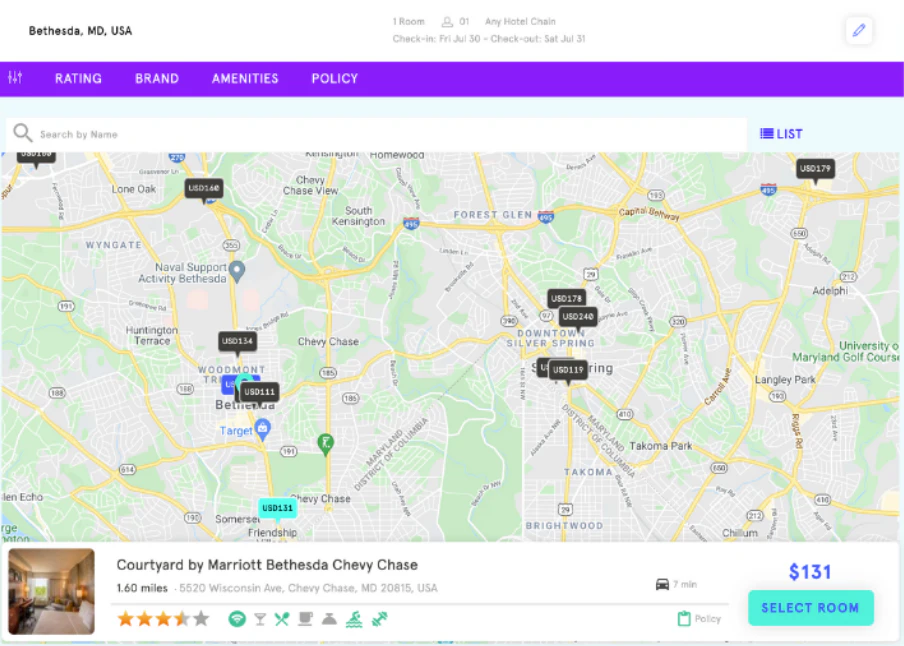Click the cocktail bar amenity icon

click(x=259, y=619)
